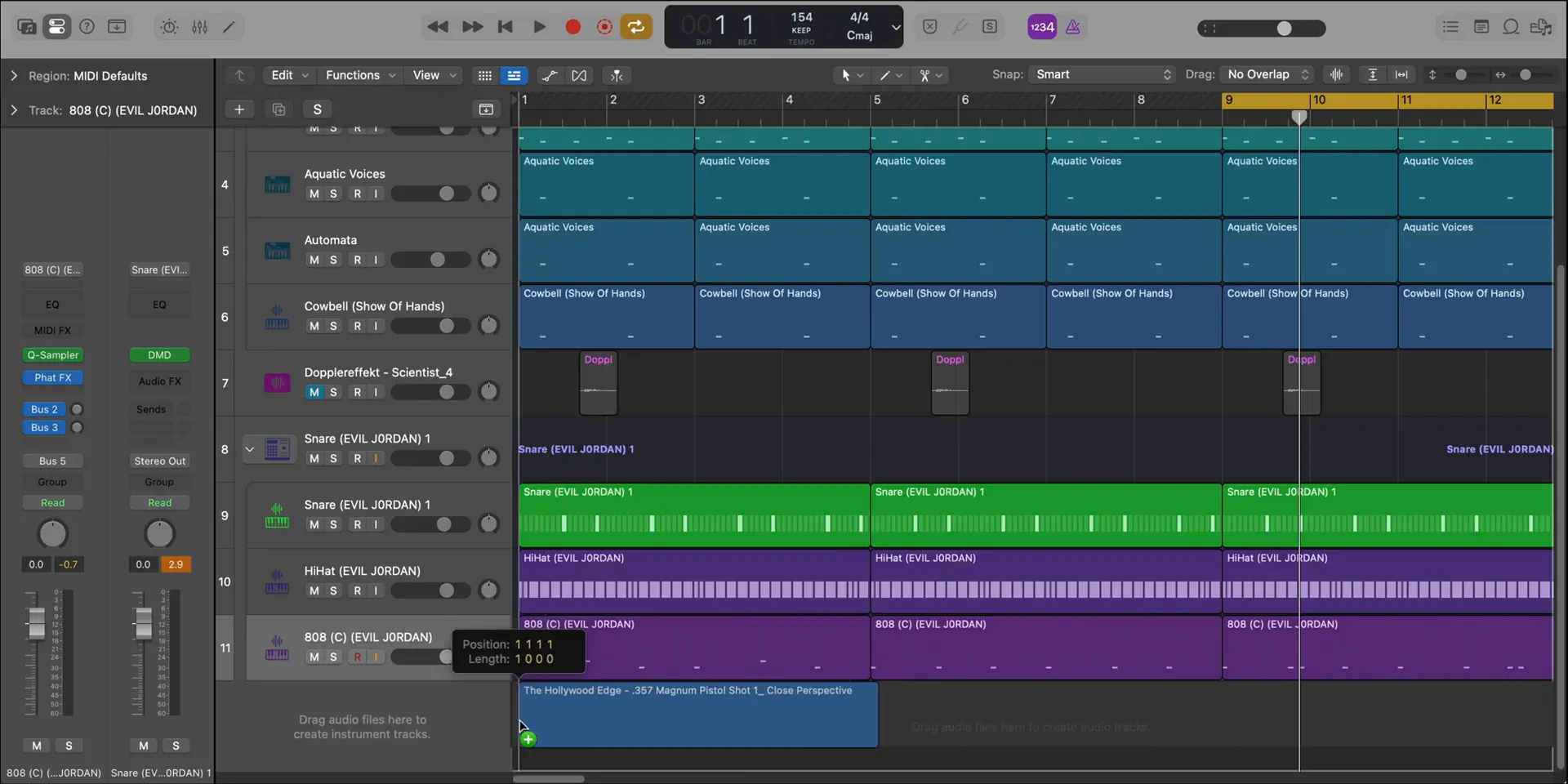
Task: Open the Scissors tool menu
Action: pyautogui.click(x=930, y=75)
